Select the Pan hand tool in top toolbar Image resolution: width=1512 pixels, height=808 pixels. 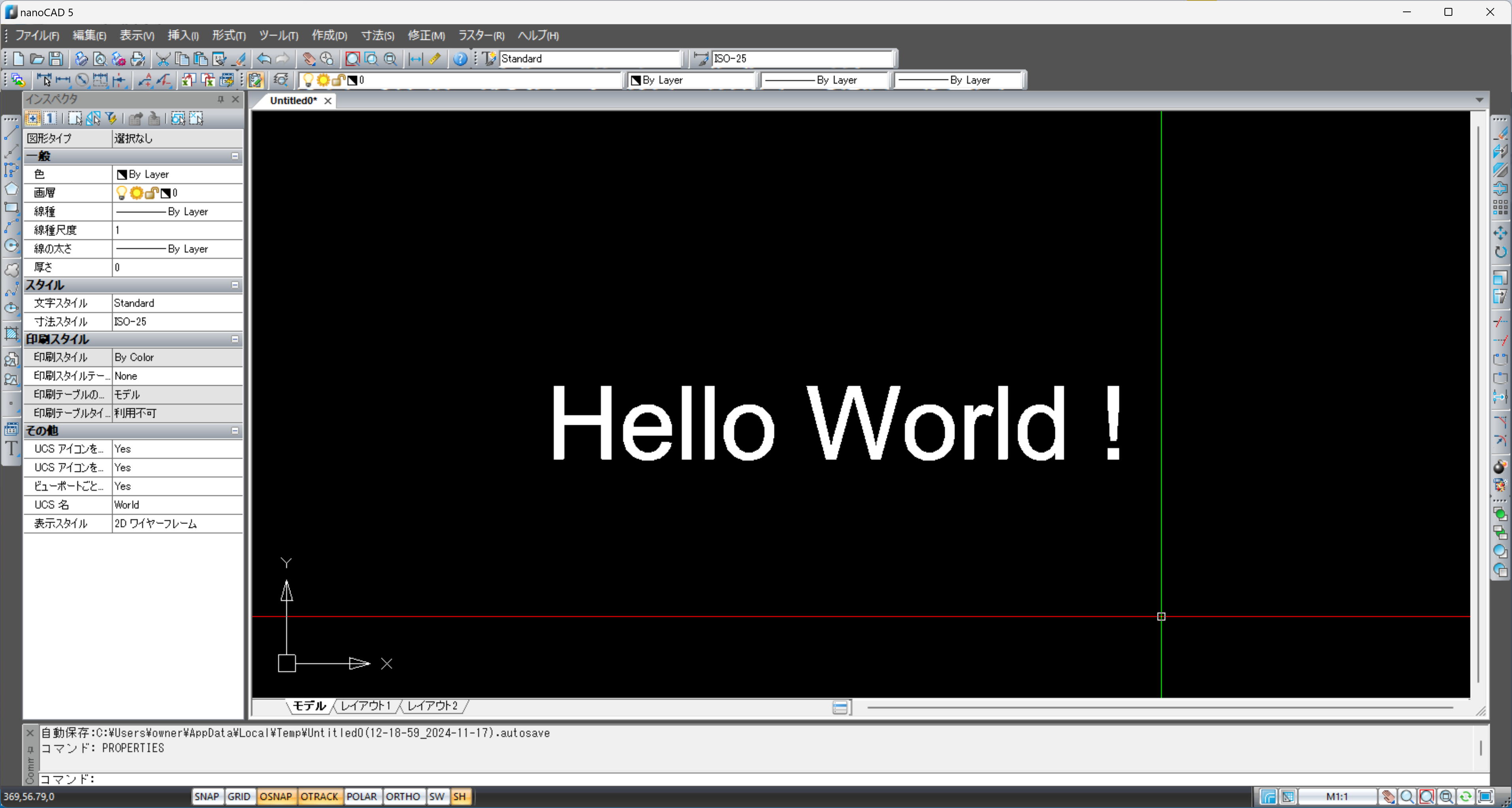[x=309, y=59]
